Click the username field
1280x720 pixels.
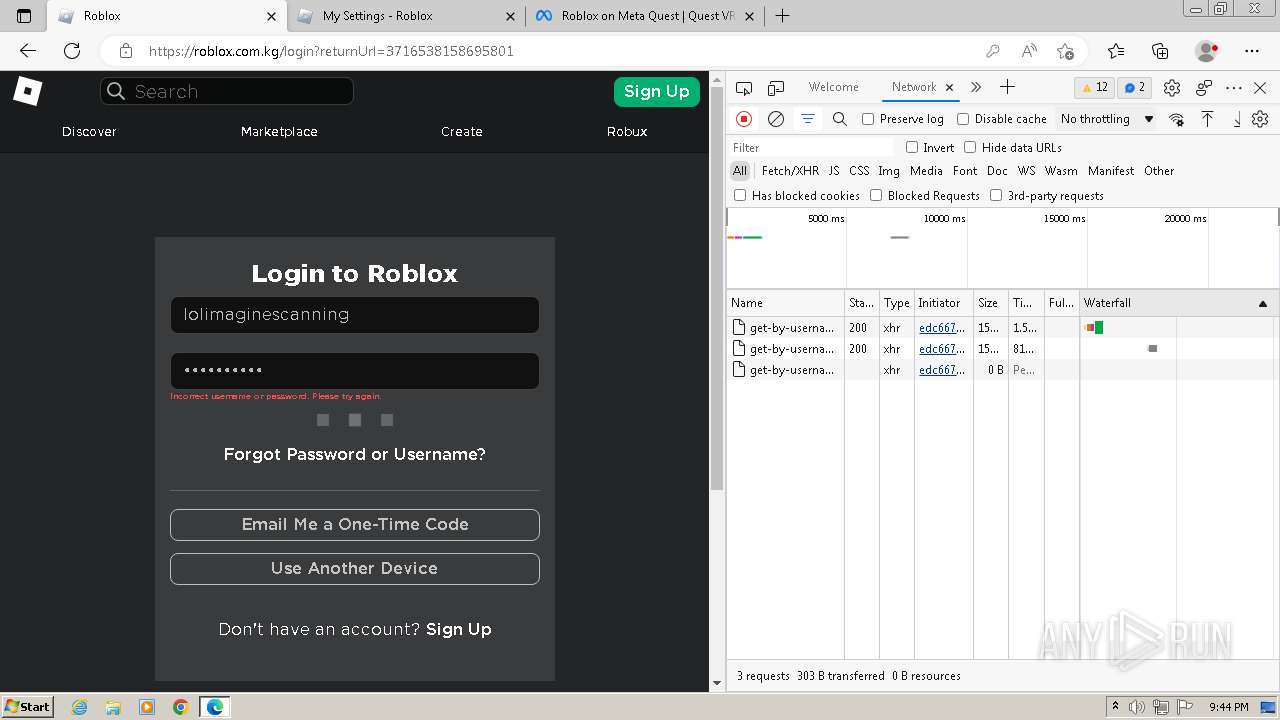[355, 315]
